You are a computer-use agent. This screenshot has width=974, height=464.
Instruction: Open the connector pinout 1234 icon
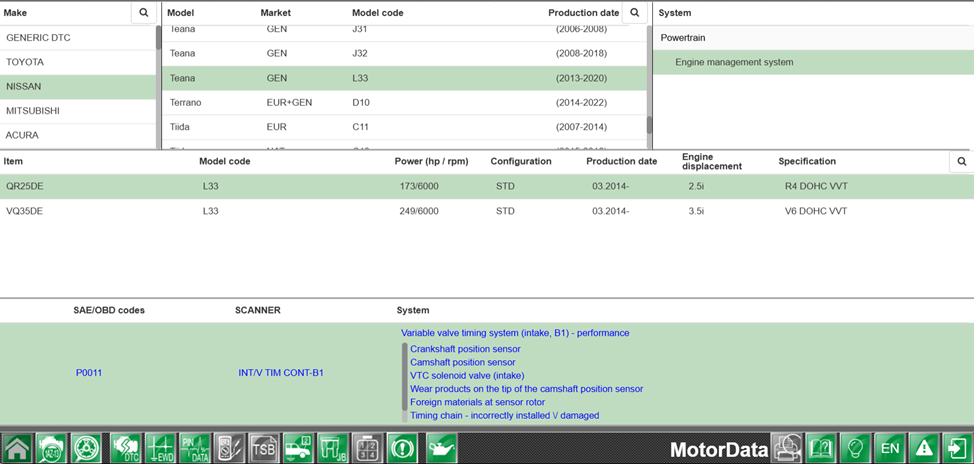[x=367, y=447]
